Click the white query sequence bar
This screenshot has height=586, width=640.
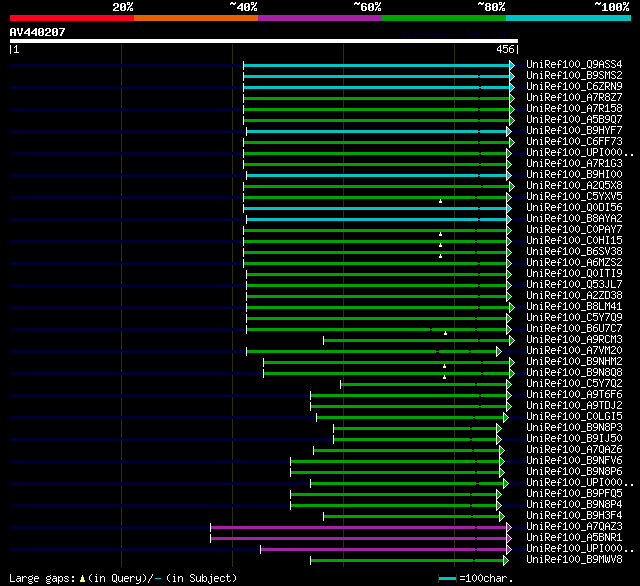click(x=264, y=41)
